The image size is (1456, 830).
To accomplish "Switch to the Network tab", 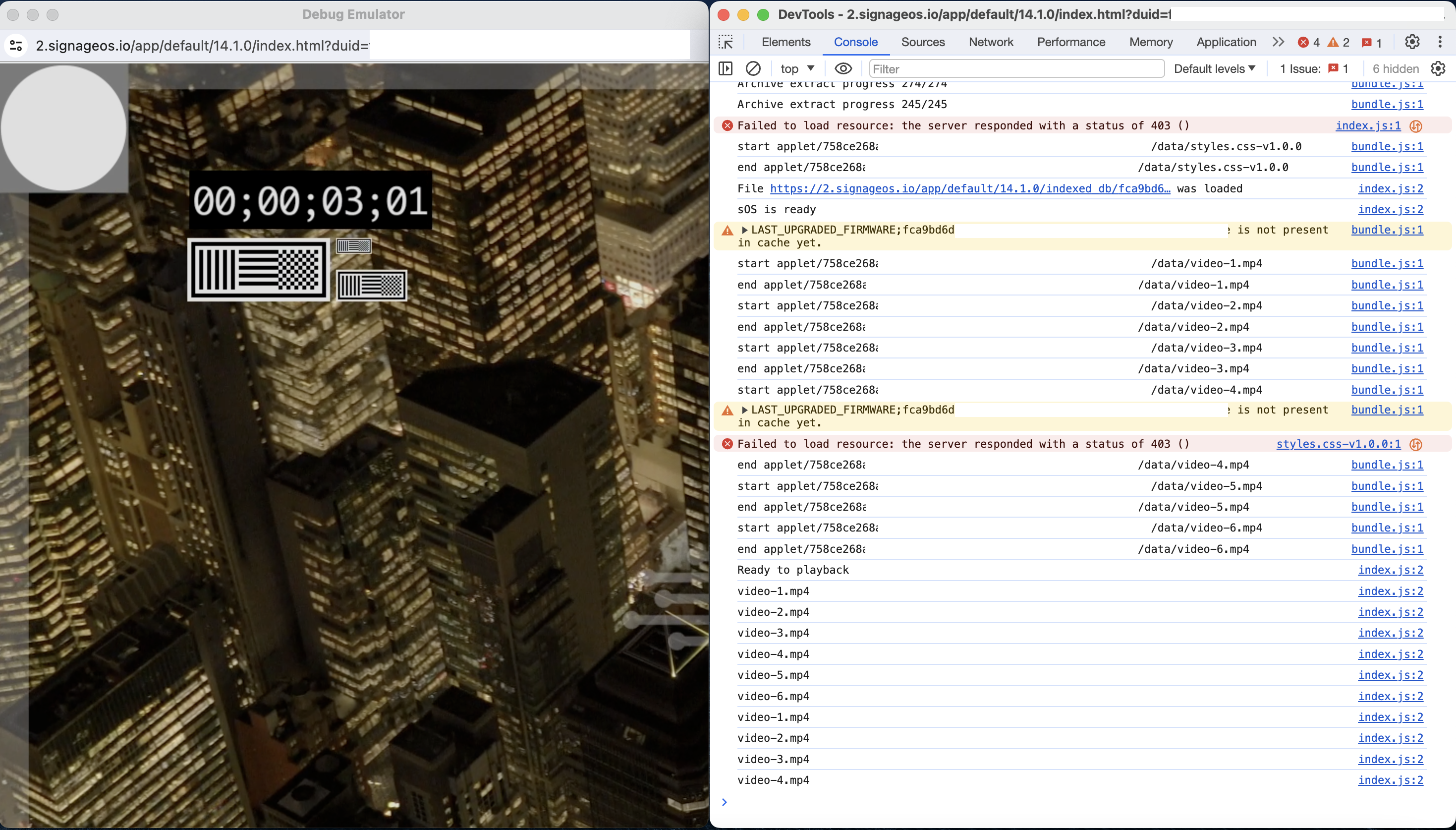I will click(991, 42).
